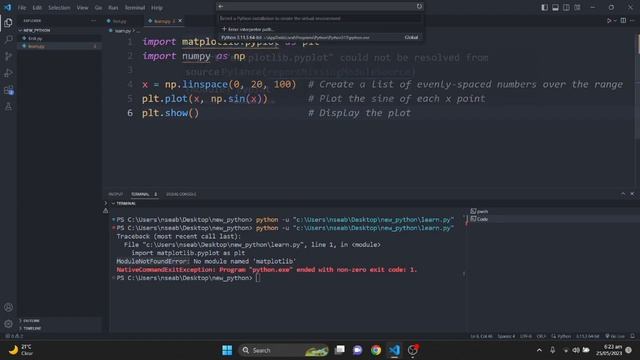Open the Explorer view in activity bar
Viewport: 640px width, 360px height.
pos(8,23)
